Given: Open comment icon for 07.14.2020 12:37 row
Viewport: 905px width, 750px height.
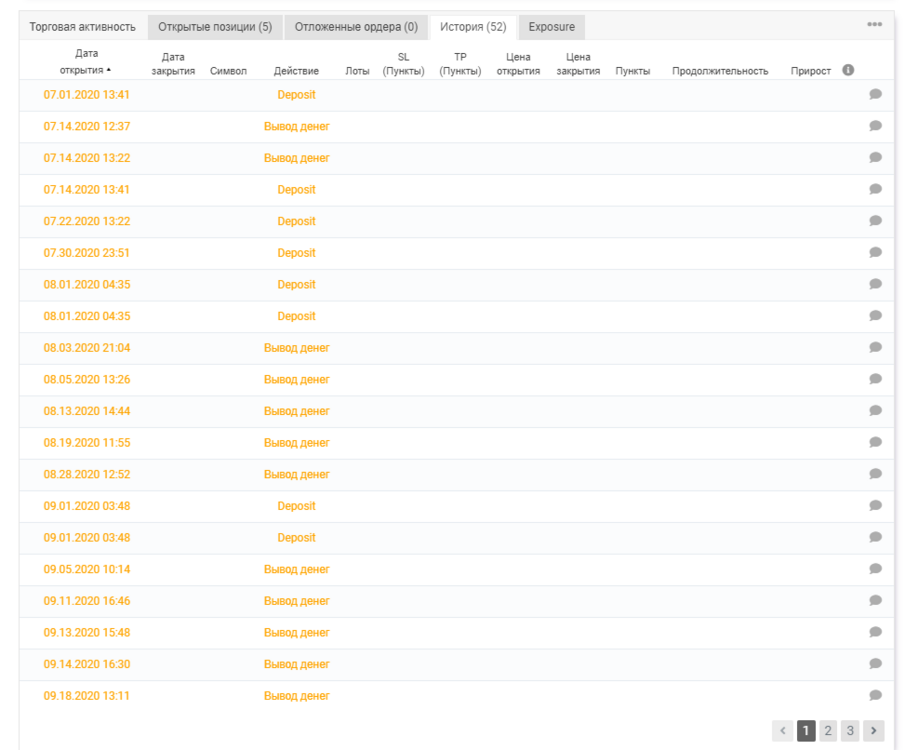Looking at the screenshot, I should click(x=875, y=126).
